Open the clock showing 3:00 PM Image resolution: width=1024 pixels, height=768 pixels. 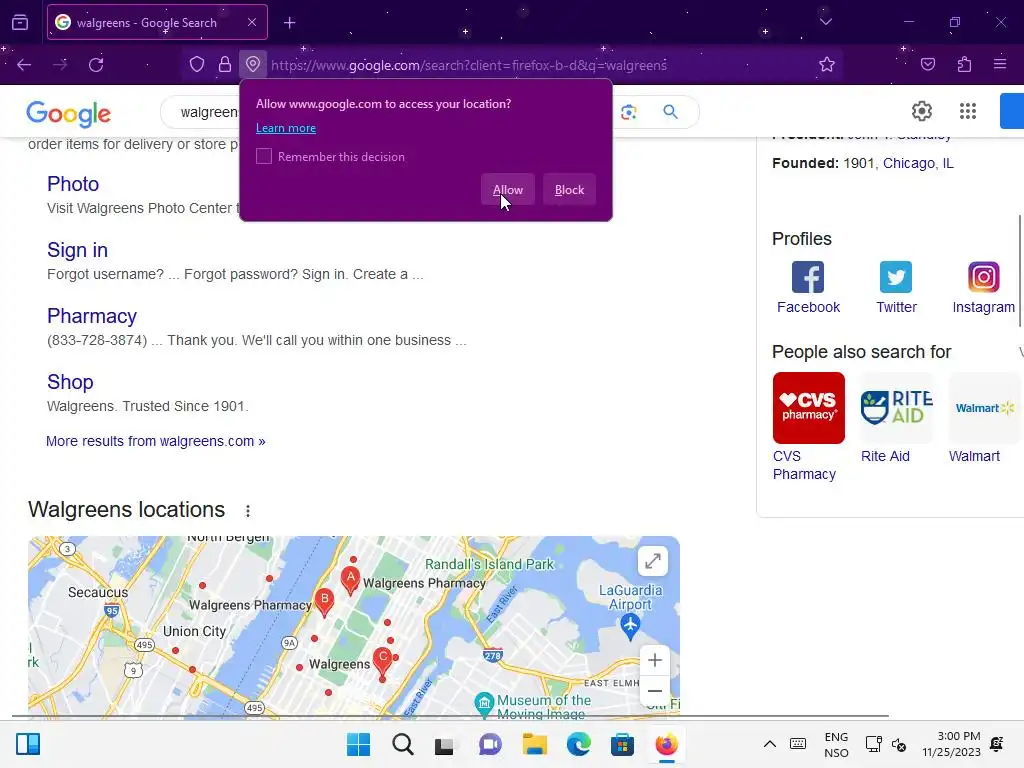(952, 744)
